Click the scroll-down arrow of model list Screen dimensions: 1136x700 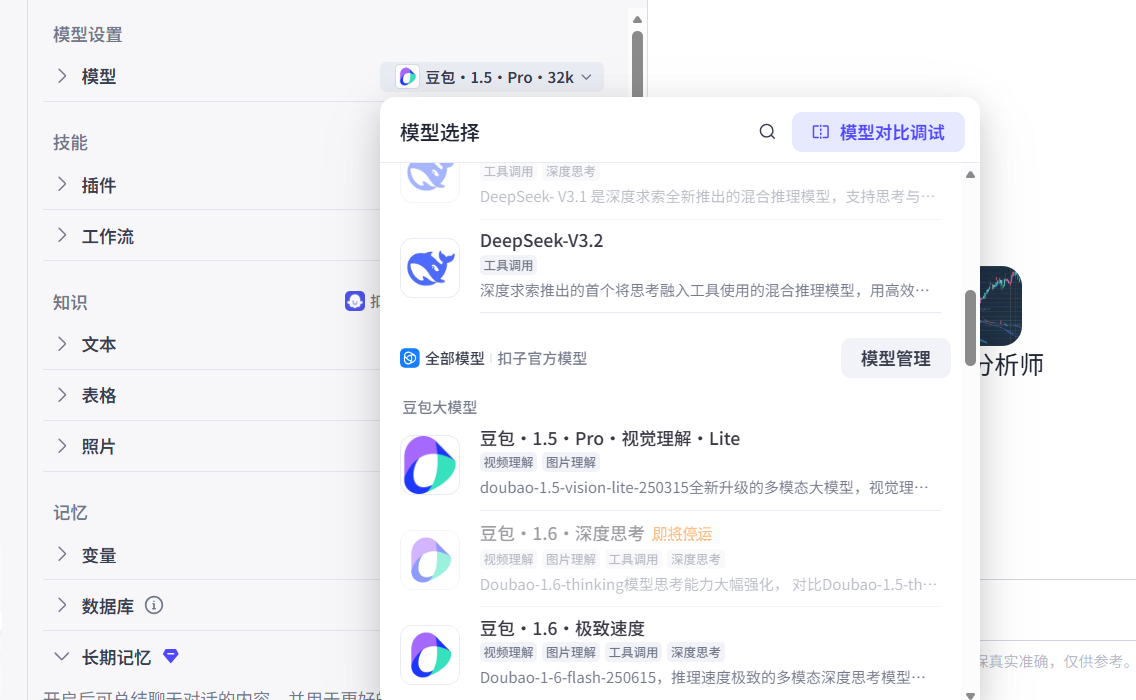pyautogui.click(x=970, y=695)
